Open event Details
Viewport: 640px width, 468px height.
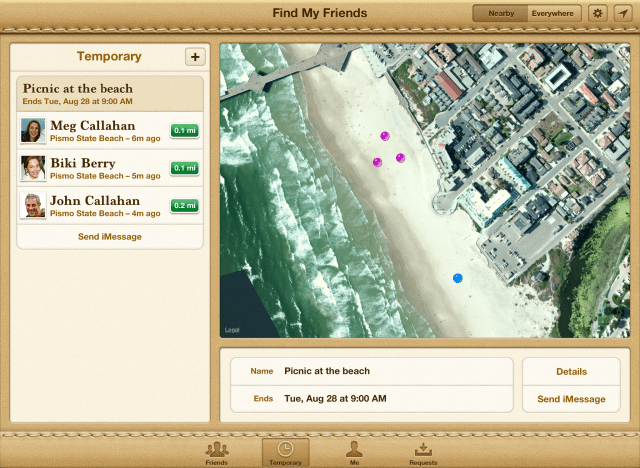pyautogui.click(x=571, y=371)
